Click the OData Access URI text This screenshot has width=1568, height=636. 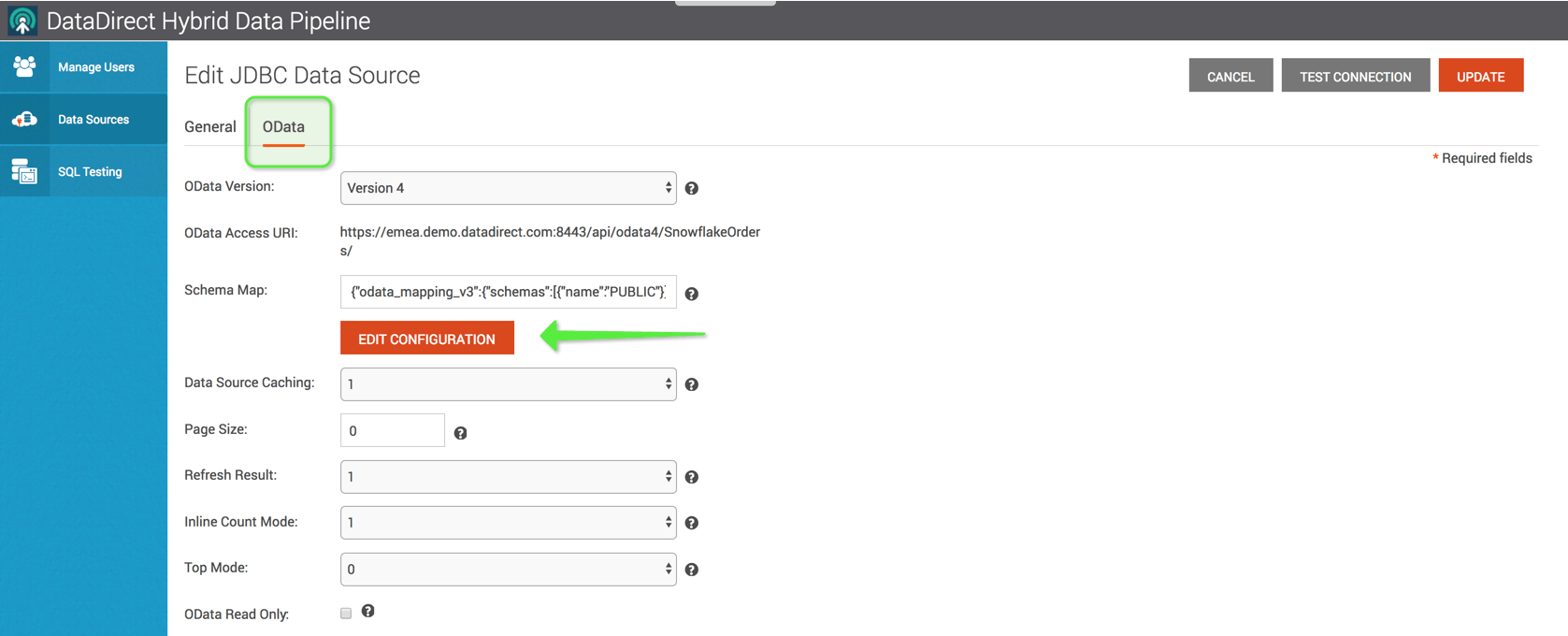click(550, 241)
